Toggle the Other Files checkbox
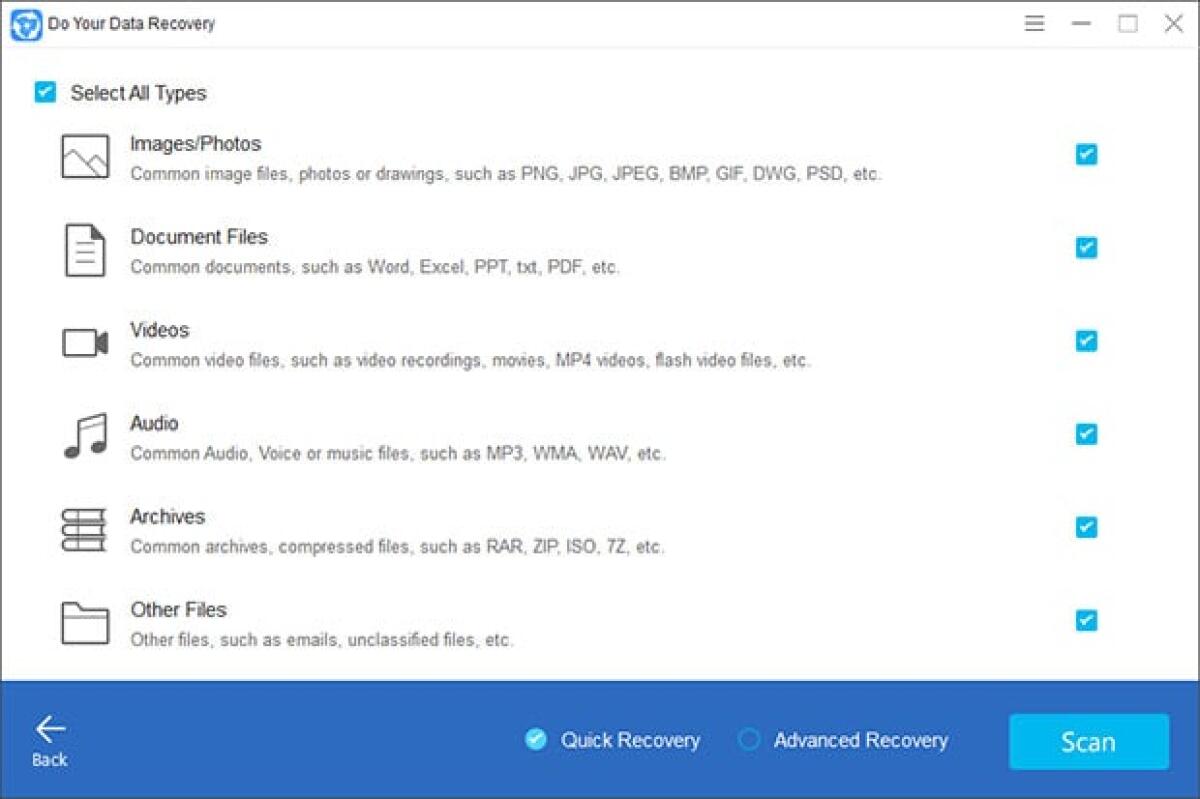This screenshot has height=799, width=1200. (1086, 621)
